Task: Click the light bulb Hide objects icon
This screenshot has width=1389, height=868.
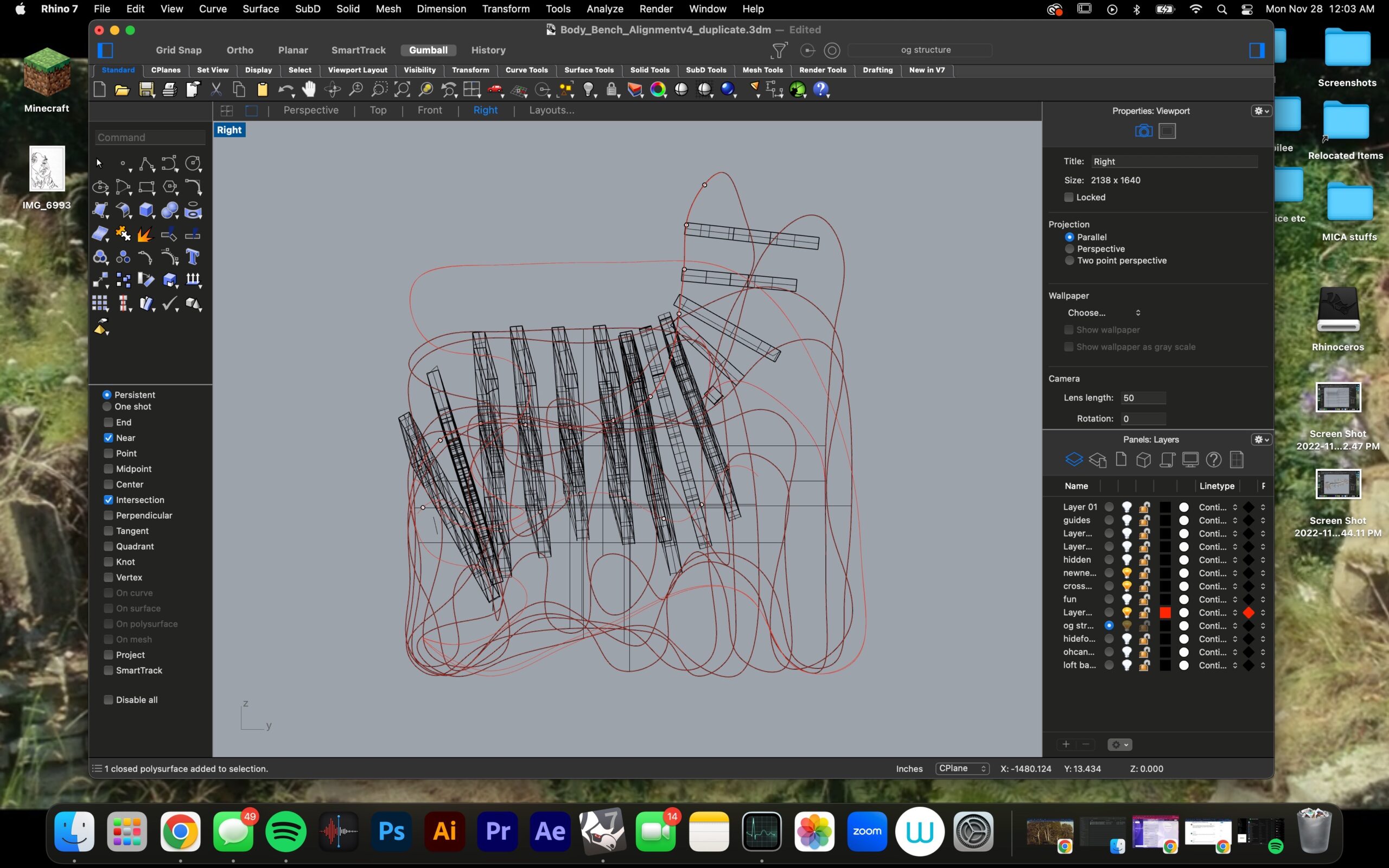Action: pos(588,90)
